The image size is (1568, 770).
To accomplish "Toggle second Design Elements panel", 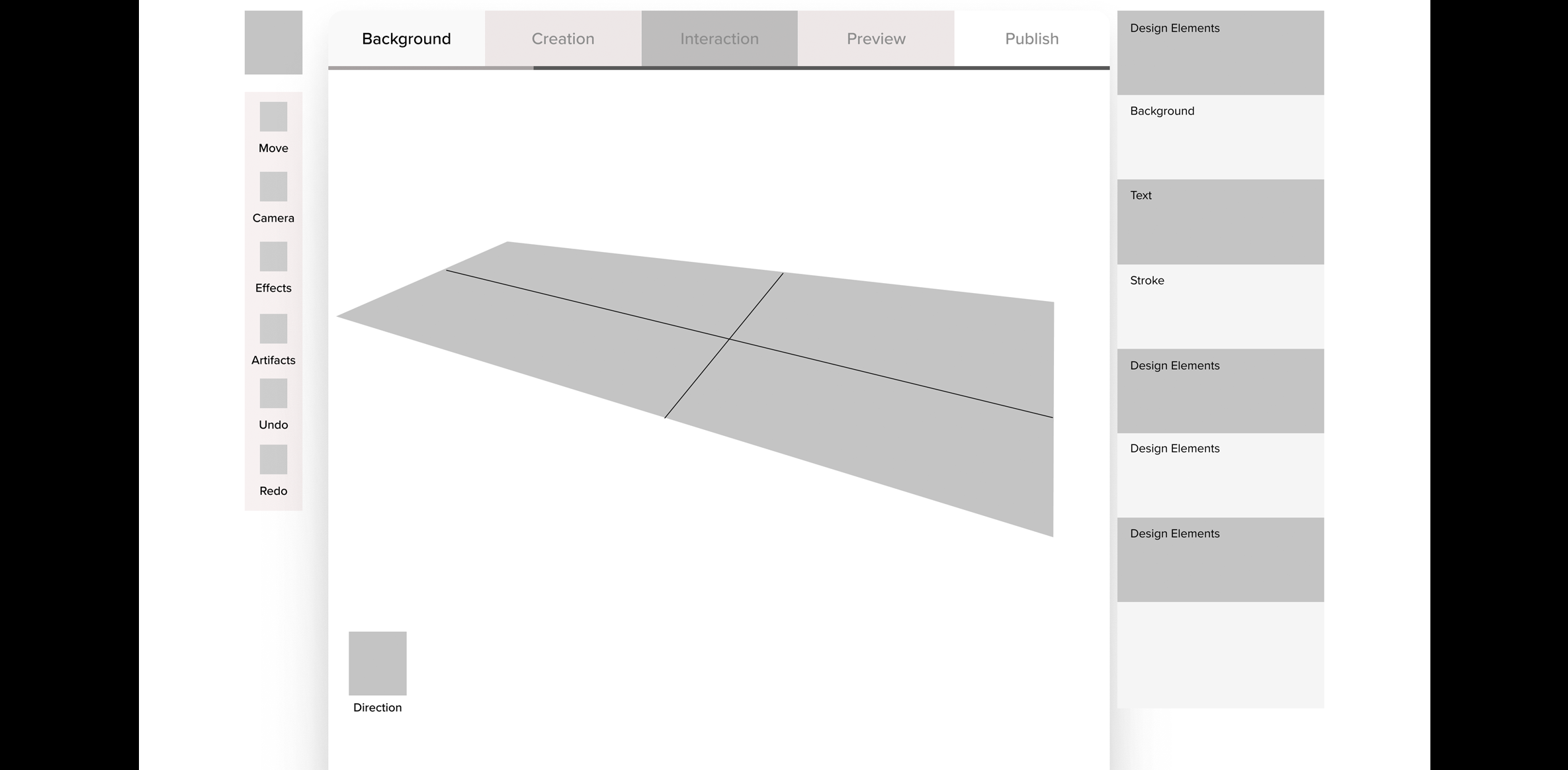I will 1221,389.
